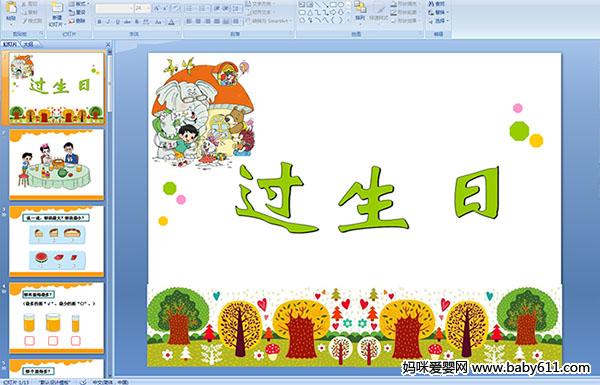Image resolution: width=600 pixels, height=385 pixels.
Task: Click the font color A icon
Action: click(171, 22)
